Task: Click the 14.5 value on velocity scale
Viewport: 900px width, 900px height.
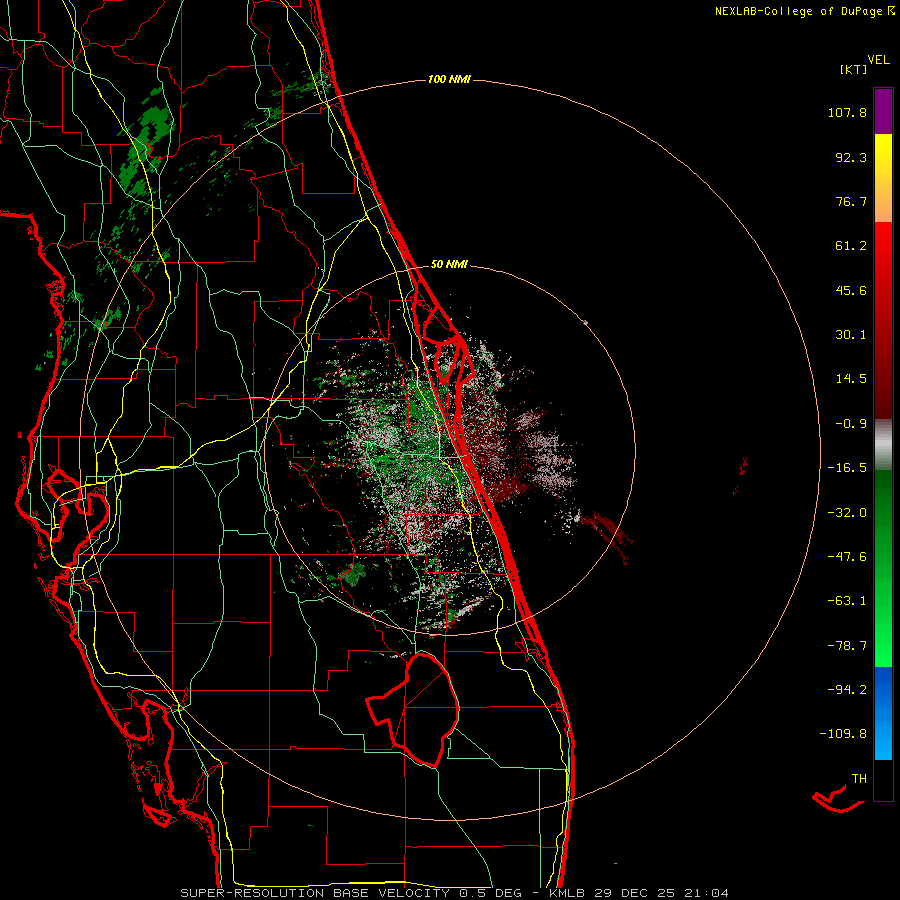Action: pyautogui.click(x=851, y=379)
